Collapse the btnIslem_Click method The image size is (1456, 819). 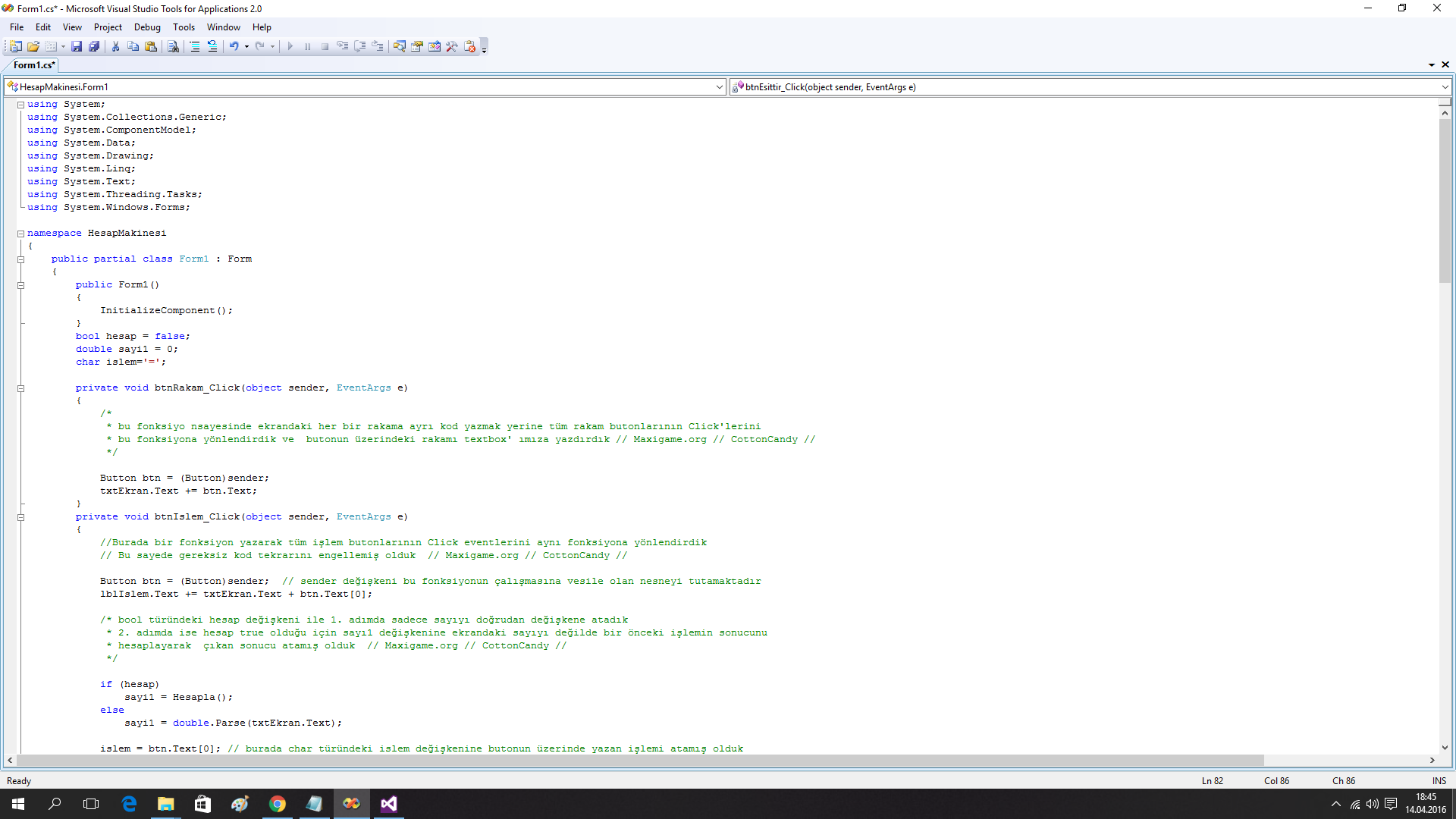pos(21,517)
